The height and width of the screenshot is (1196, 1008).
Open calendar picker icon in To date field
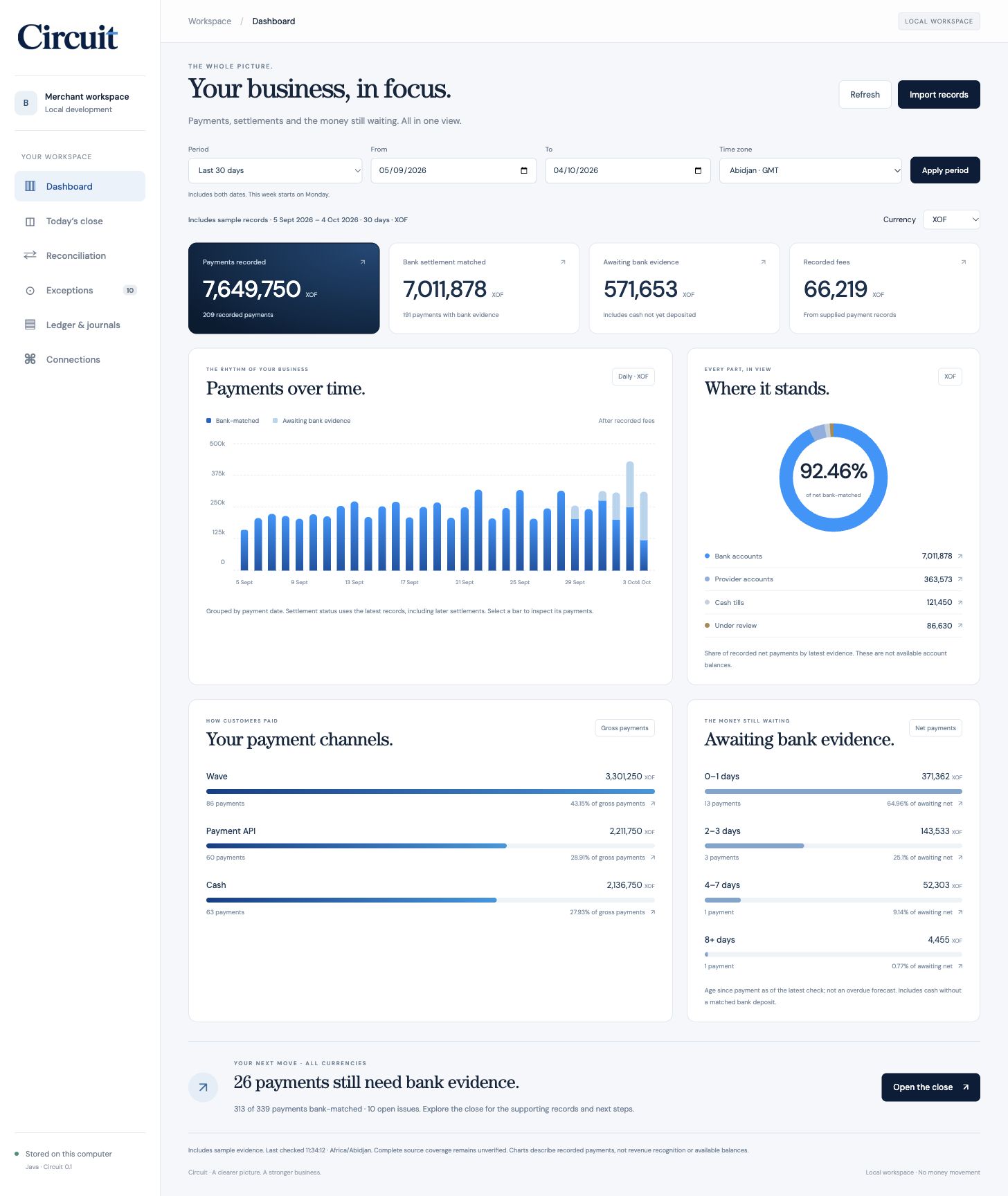click(698, 170)
